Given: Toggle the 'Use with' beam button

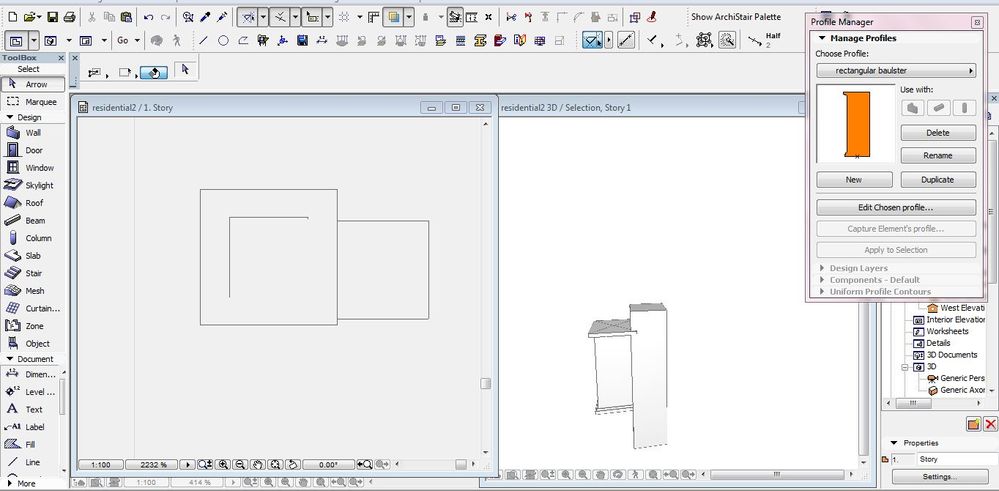Looking at the screenshot, I should tap(938, 108).
